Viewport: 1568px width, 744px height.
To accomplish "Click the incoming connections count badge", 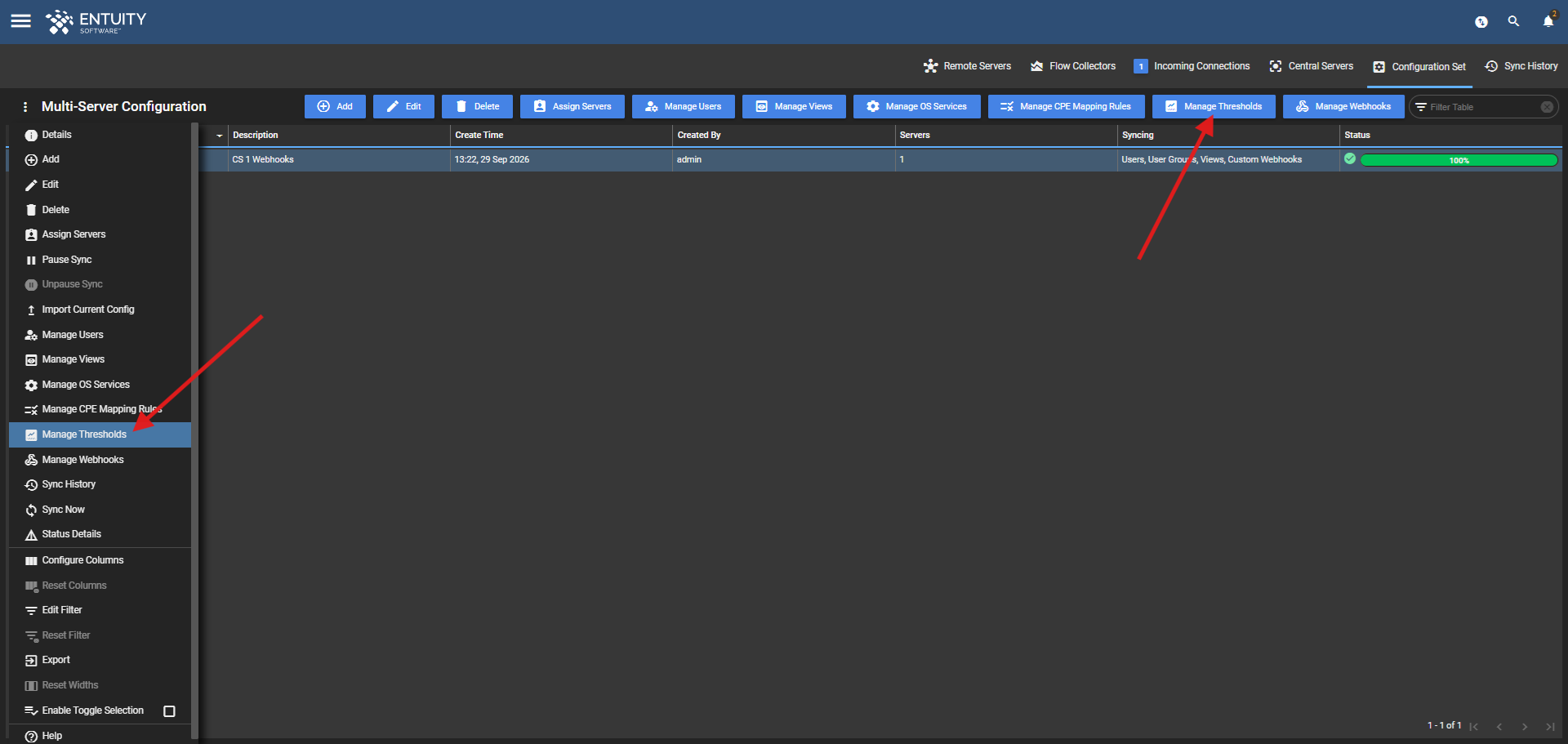I will [x=1141, y=66].
